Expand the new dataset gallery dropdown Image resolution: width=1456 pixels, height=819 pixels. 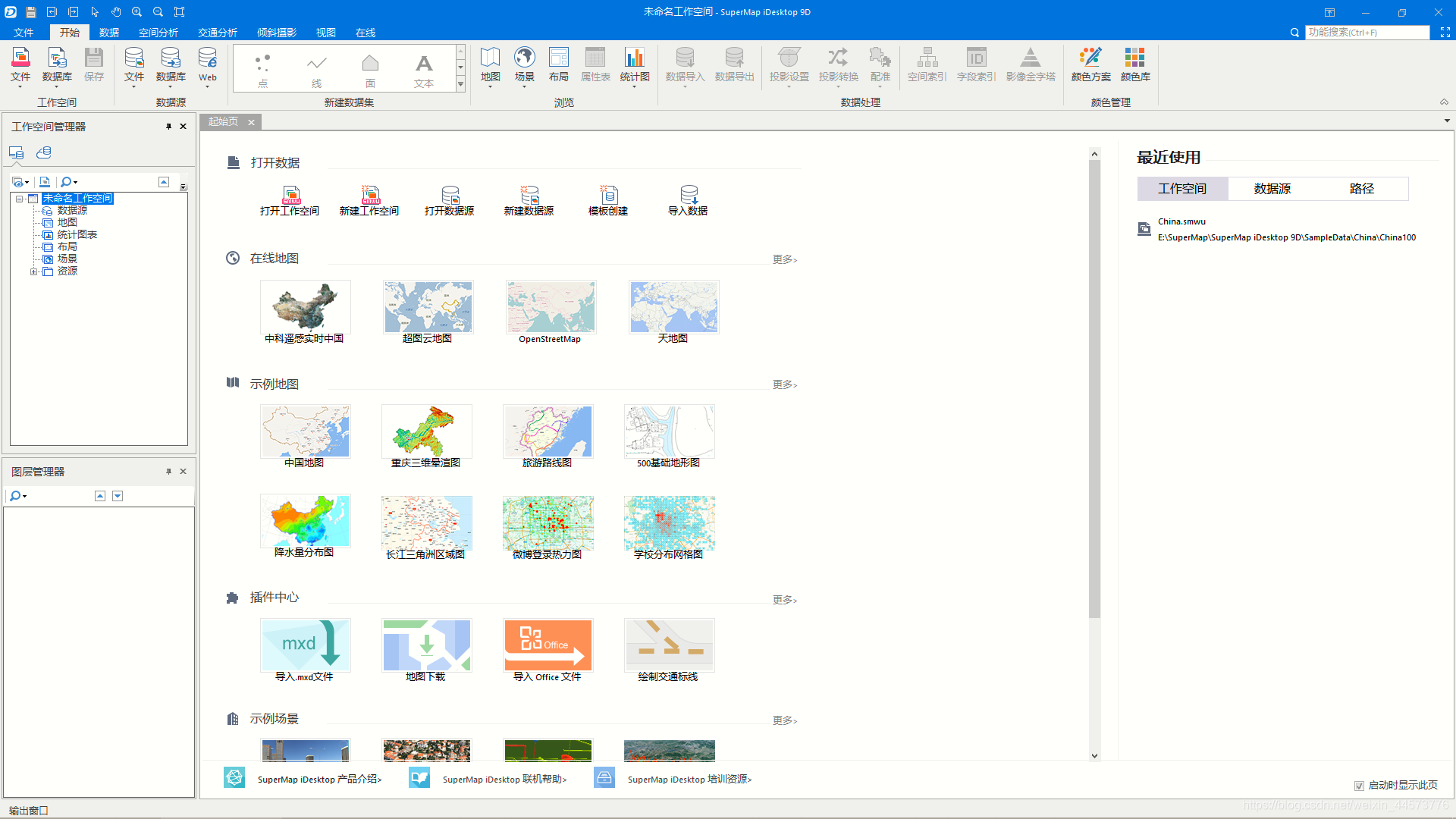pyautogui.click(x=460, y=85)
